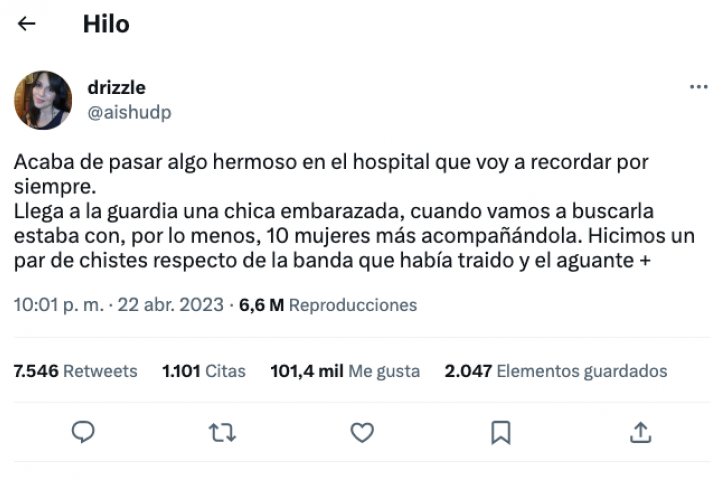The height and width of the screenshot is (480, 720).
Task: View the 1.101 Citas quotes list
Action: [x=204, y=371]
